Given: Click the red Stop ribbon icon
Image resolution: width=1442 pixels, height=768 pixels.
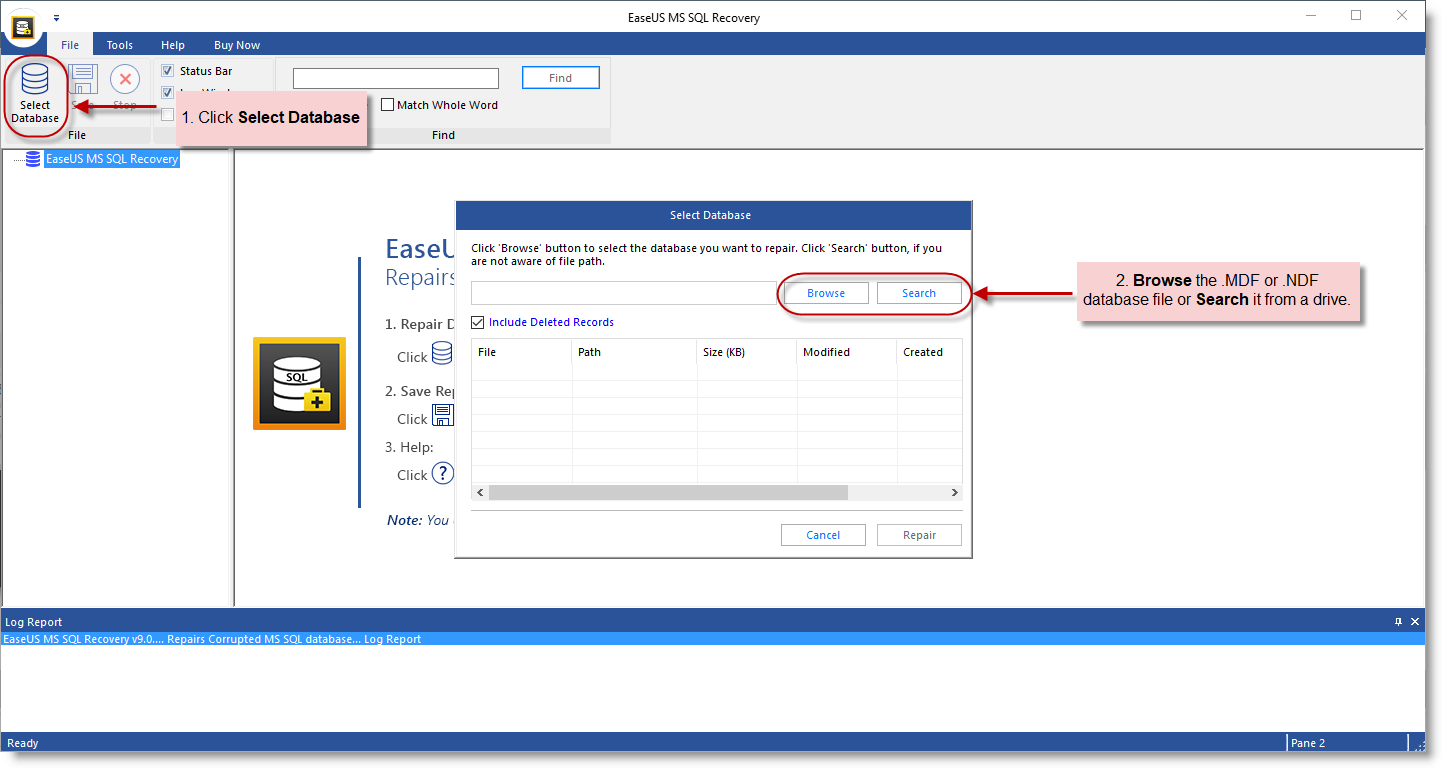Looking at the screenshot, I should click(x=125, y=79).
